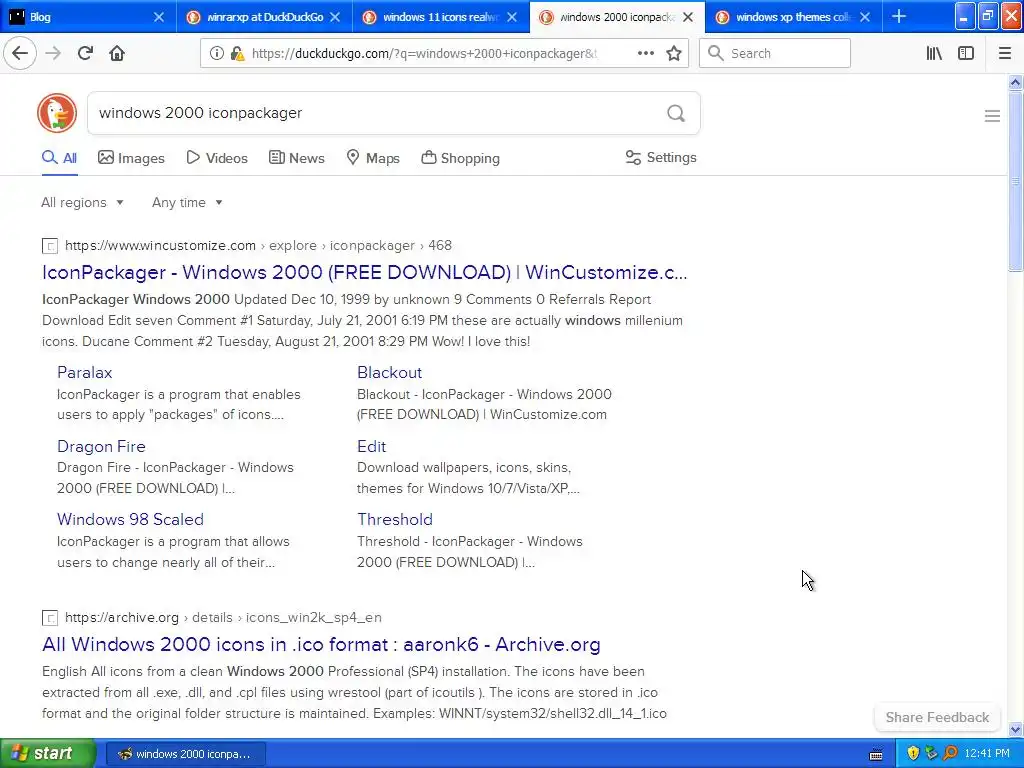
Task: Open the Firefox hamburger menu
Action: [1004, 54]
